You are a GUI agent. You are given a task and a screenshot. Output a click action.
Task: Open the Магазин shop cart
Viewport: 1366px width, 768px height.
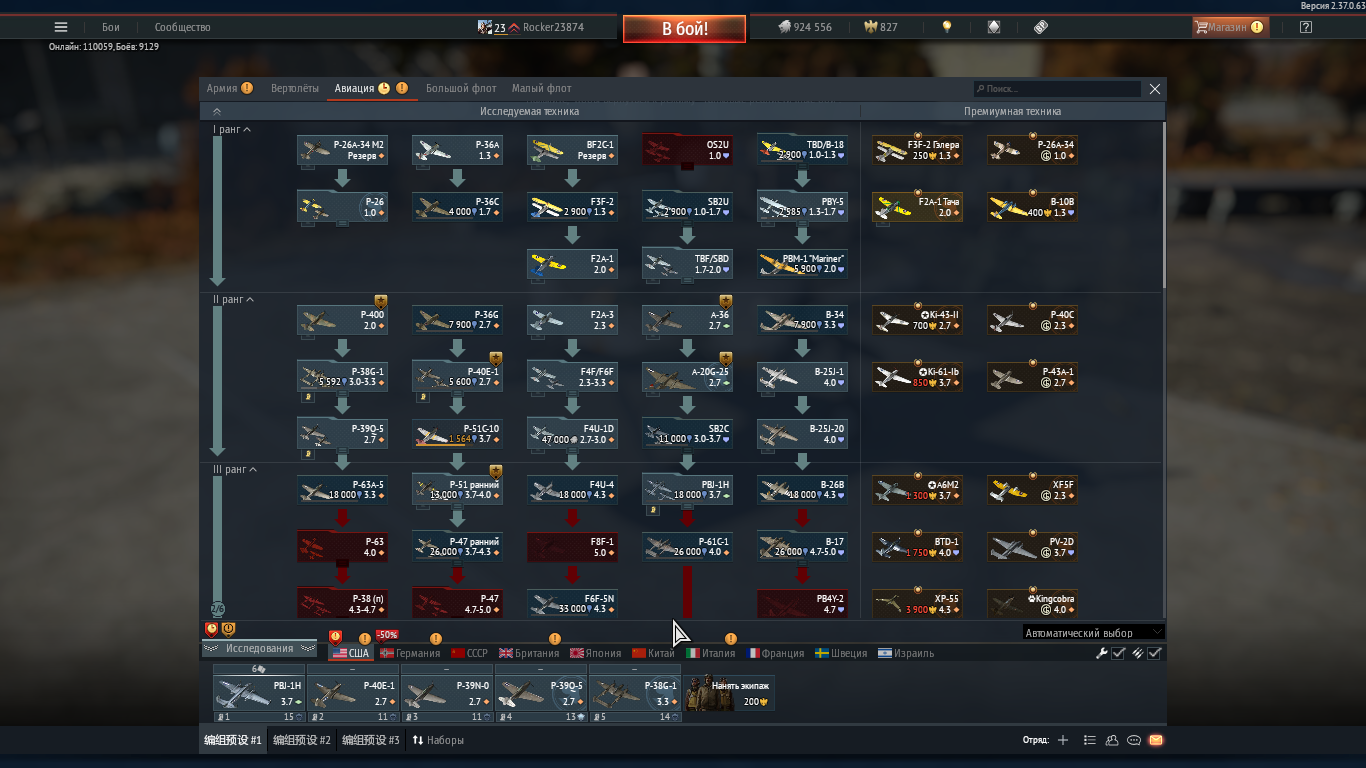tap(1229, 27)
